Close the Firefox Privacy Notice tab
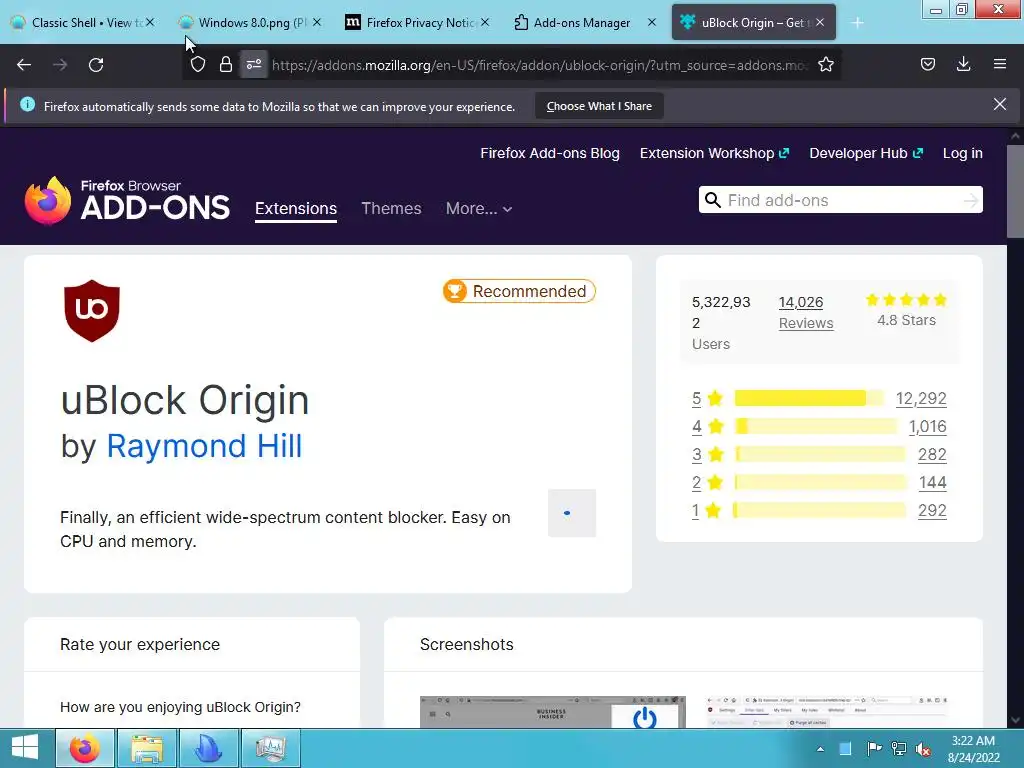This screenshot has width=1024, height=768. click(485, 22)
